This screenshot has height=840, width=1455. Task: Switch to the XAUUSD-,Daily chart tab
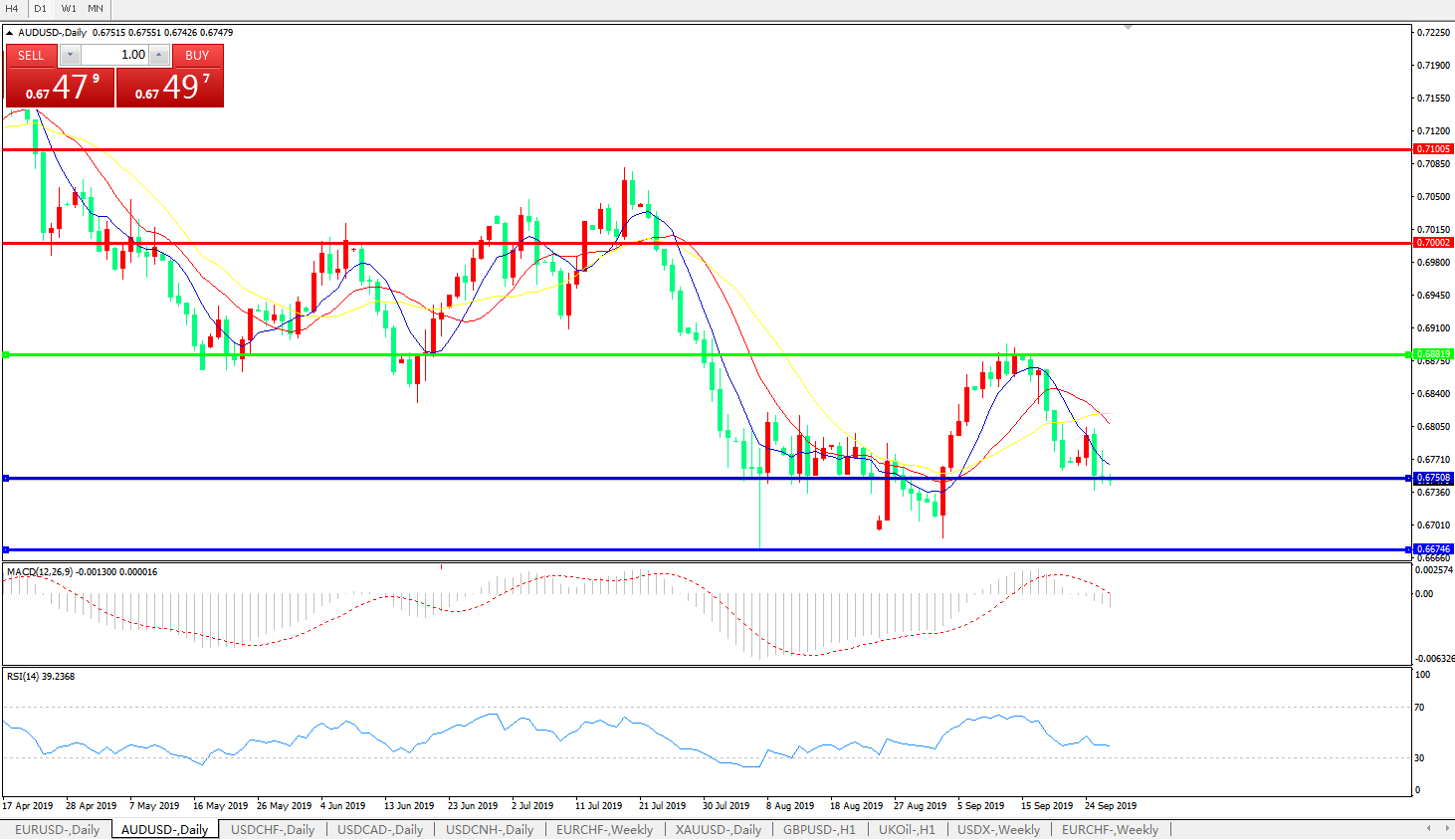coord(718,829)
